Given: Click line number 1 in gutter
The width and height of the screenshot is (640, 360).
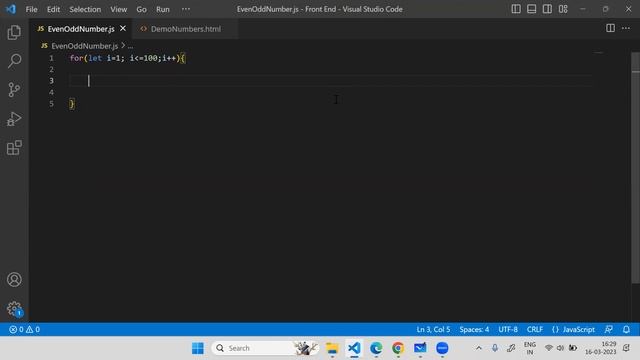Looking at the screenshot, I should pos(51,58).
